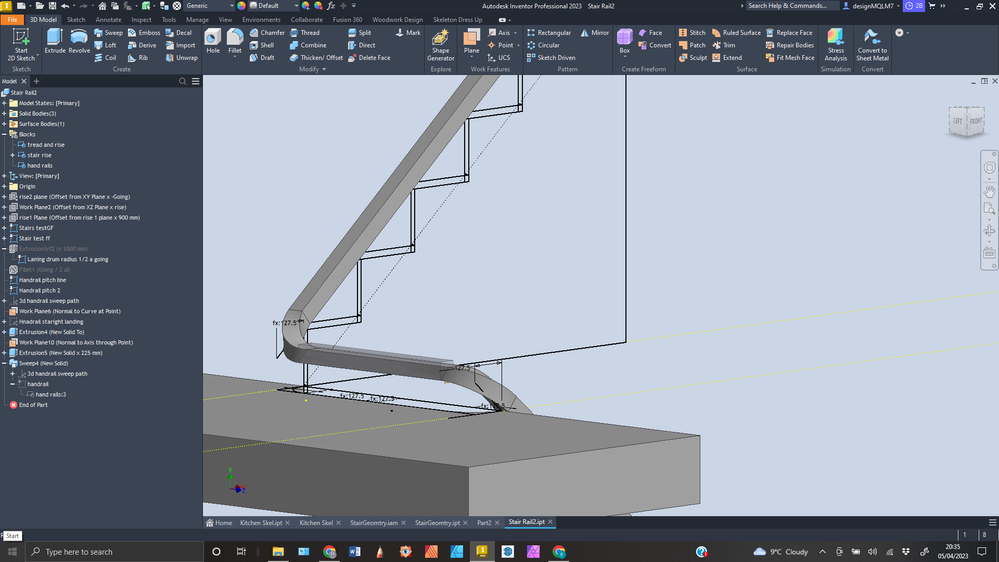Expand the Solid Bodies(3) folder
999x562 pixels.
click(x=4, y=113)
